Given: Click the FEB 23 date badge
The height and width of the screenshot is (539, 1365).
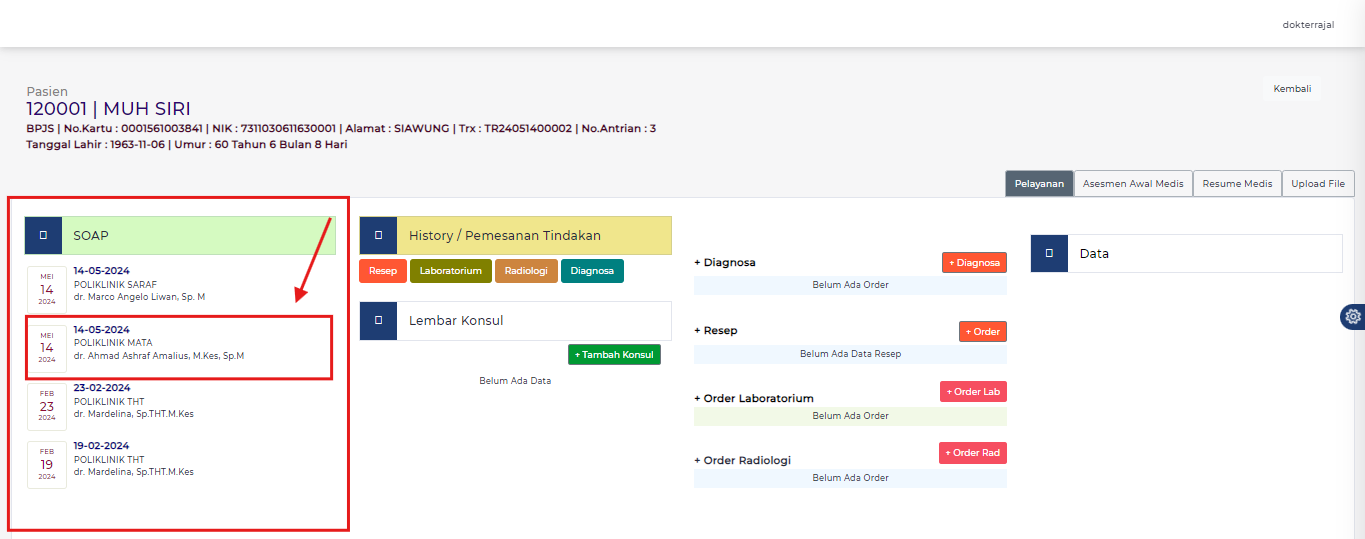Looking at the screenshot, I should click(47, 406).
